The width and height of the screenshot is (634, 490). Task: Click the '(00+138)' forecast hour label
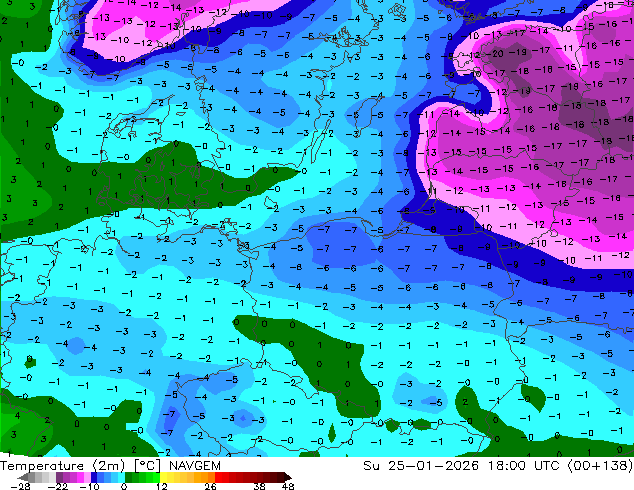pyautogui.click(x=600, y=466)
